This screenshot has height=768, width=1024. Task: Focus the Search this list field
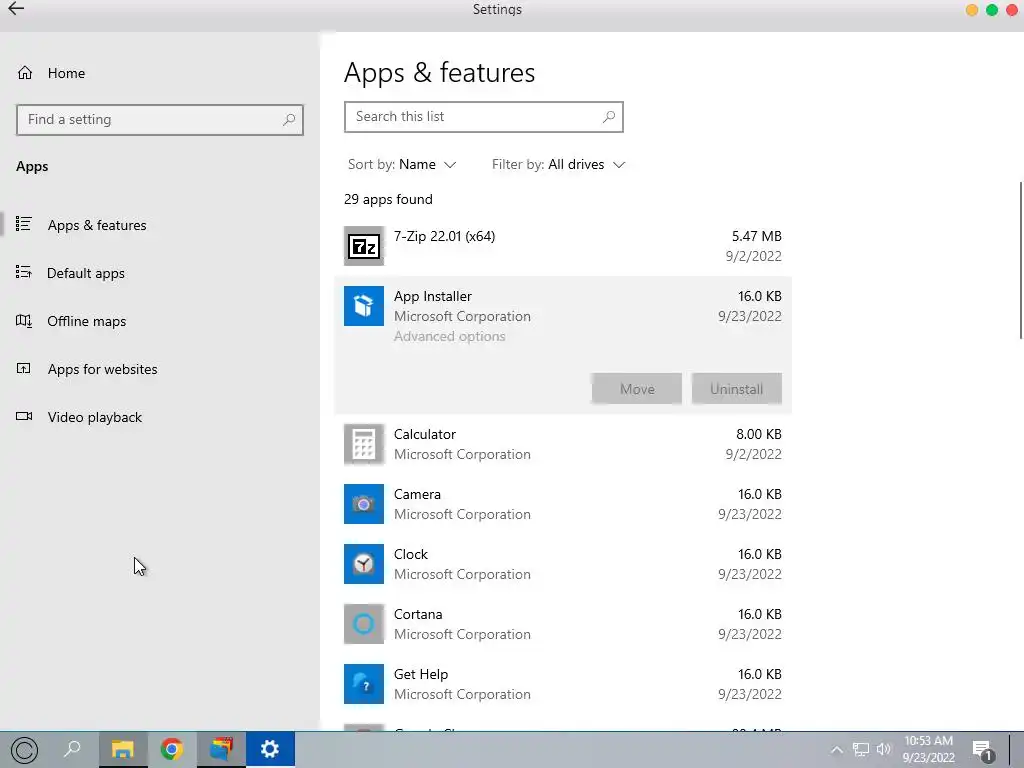[x=483, y=117]
